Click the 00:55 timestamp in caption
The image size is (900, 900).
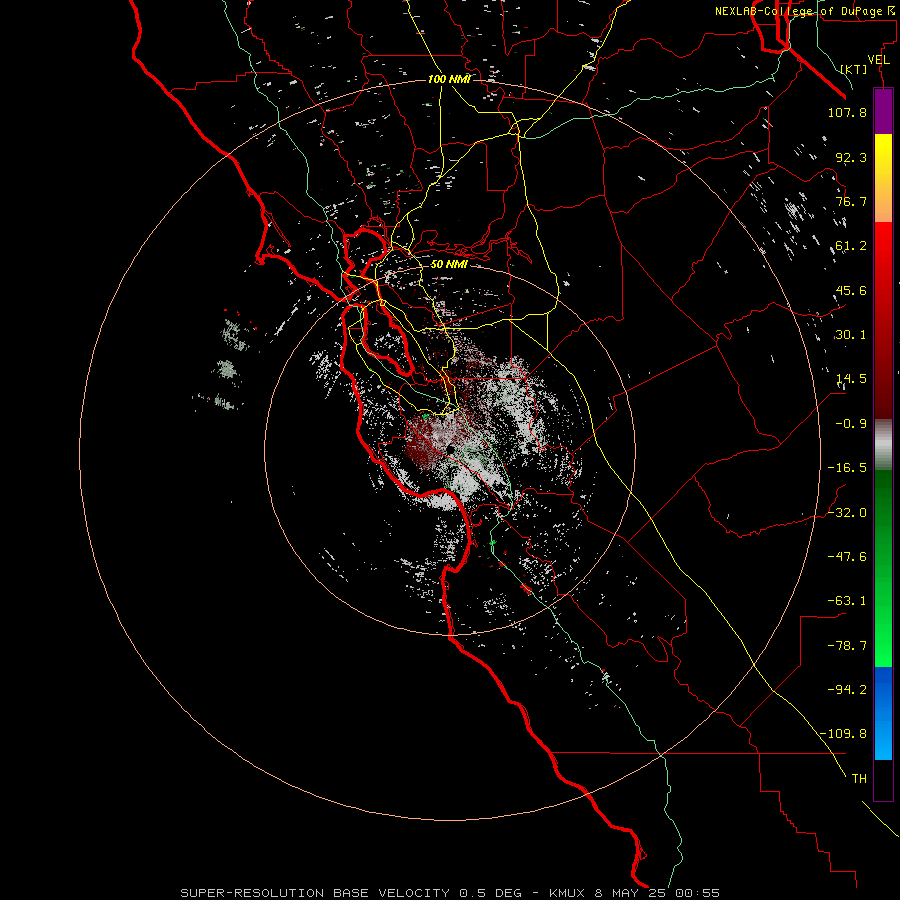[697, 893]
